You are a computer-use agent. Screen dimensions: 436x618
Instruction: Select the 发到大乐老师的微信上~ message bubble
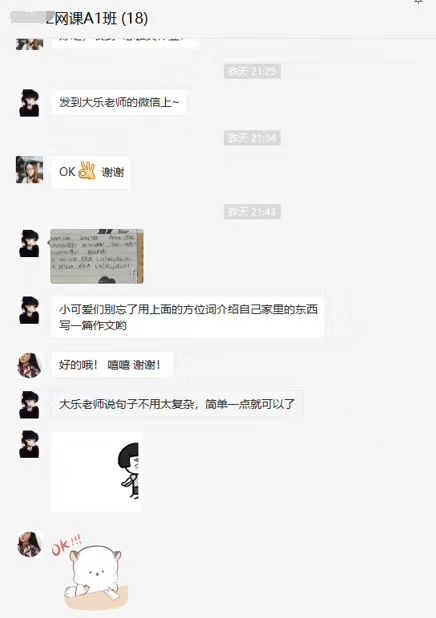(x=119, y=103)
